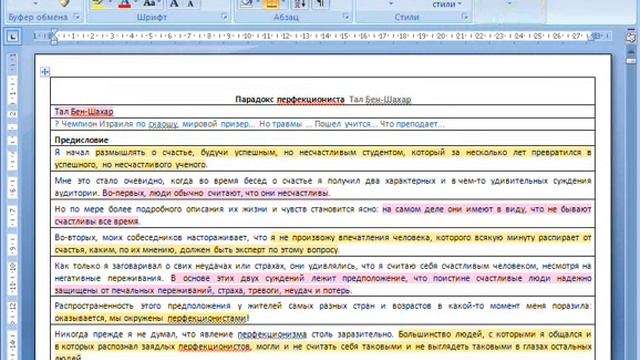640x360 pixels.
Task: Click the right indent marker on the ruler
Action: [592, 37]
